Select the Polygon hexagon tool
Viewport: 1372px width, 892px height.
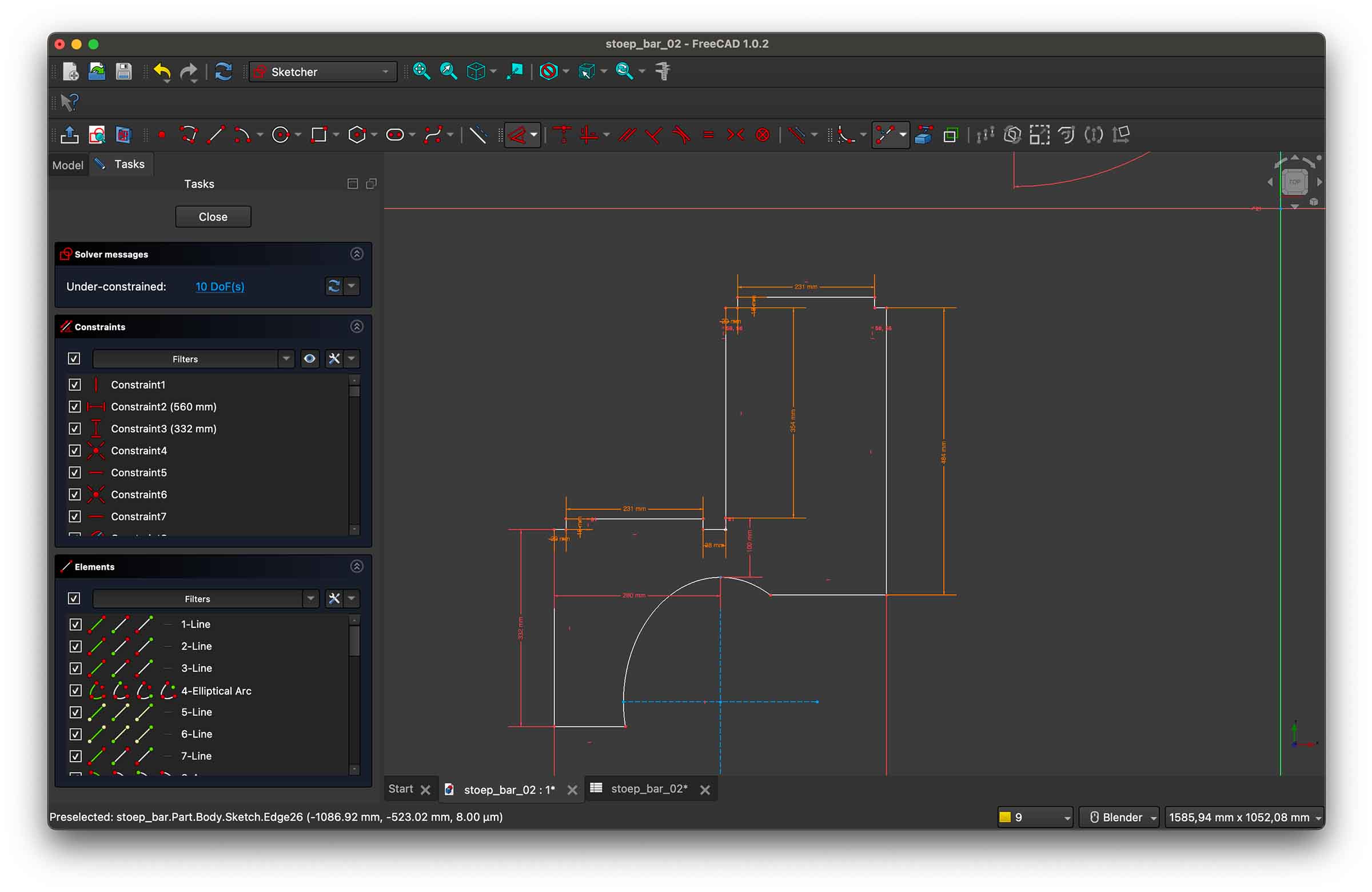tap(357, 135)
